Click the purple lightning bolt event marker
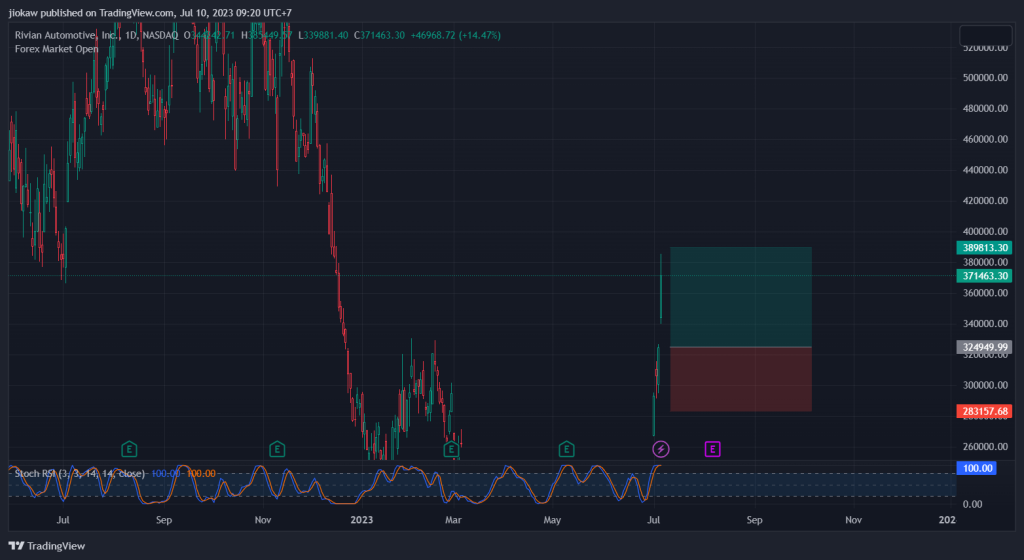 pos(661,449)
